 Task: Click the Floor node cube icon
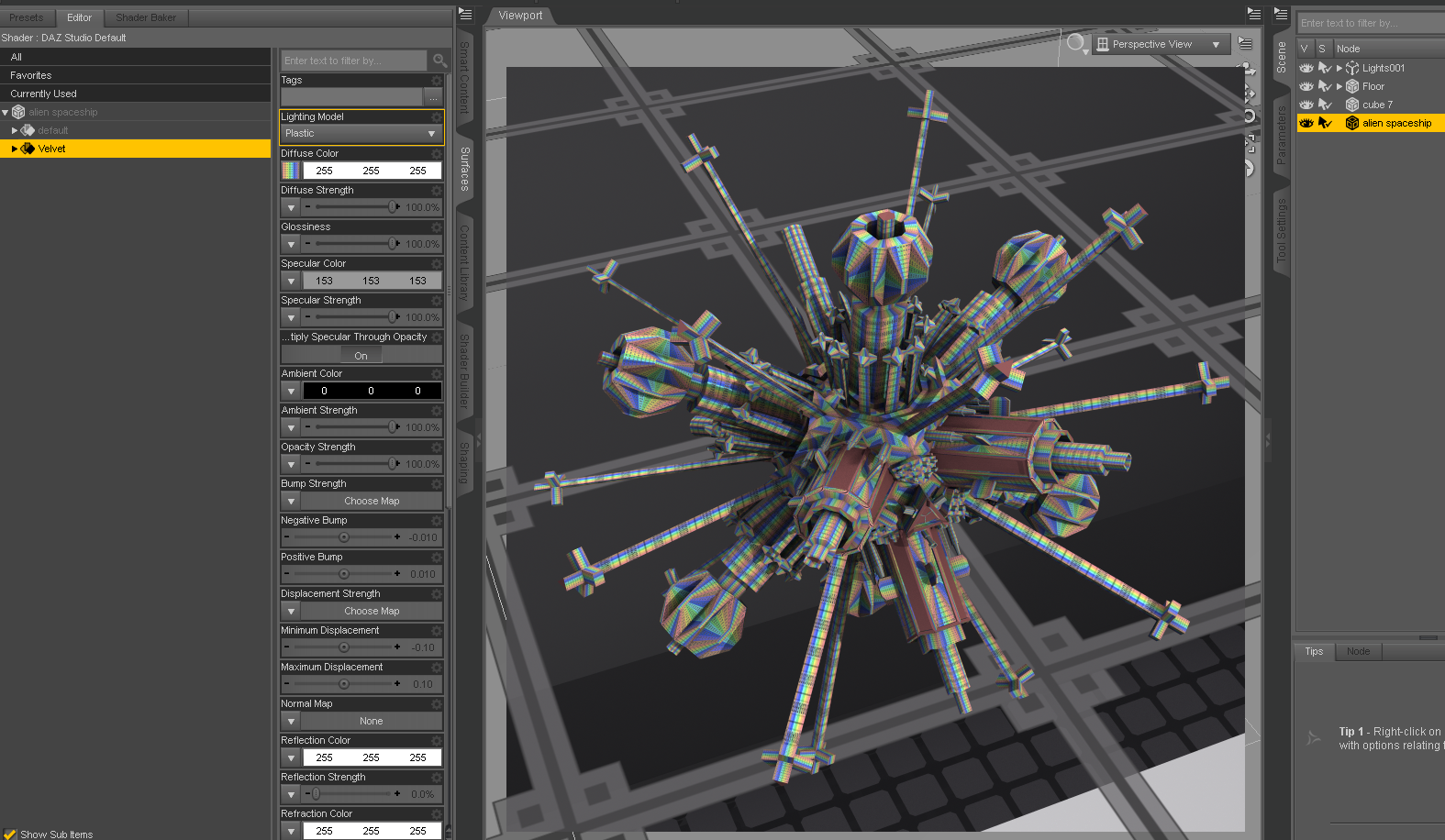[1352, 86]
